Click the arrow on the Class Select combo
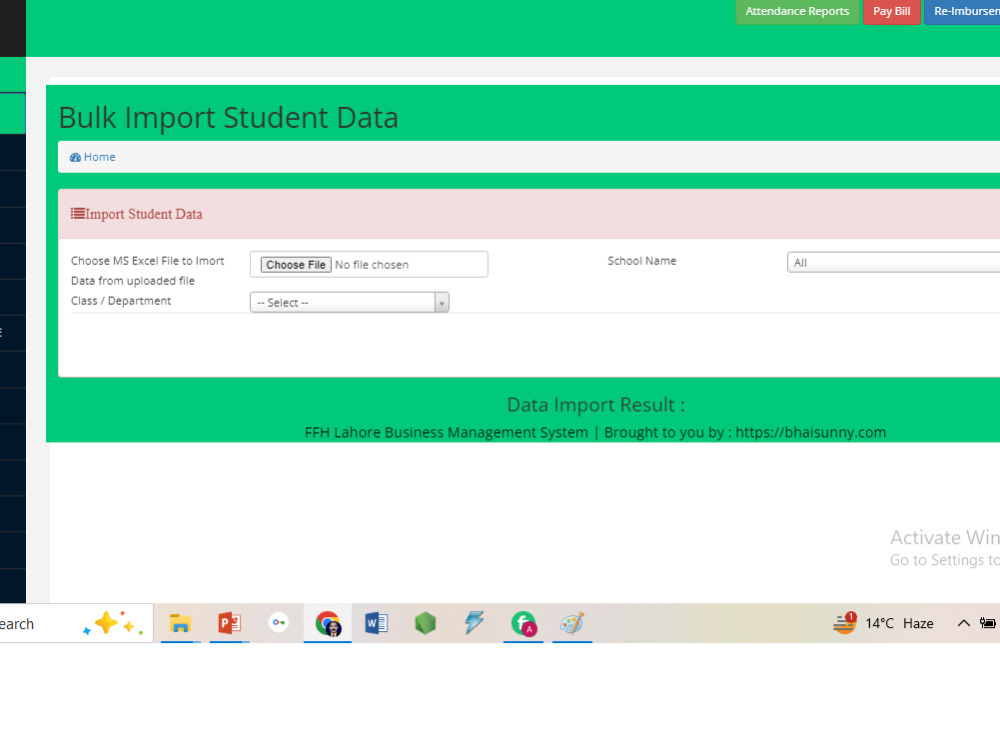 click(441, 303)
